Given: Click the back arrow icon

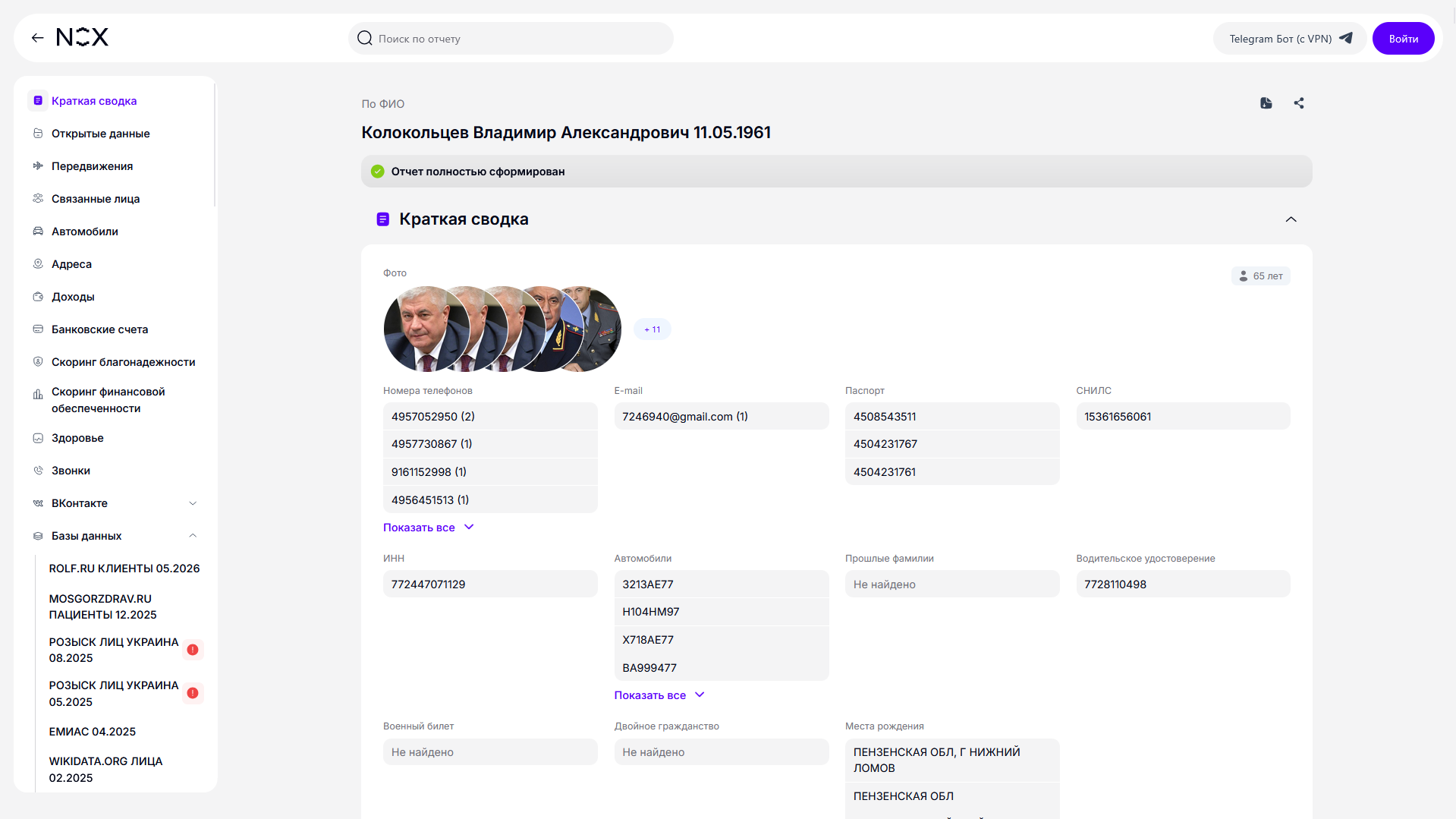Looking at the screenshot, I should [x=37, y=38].
